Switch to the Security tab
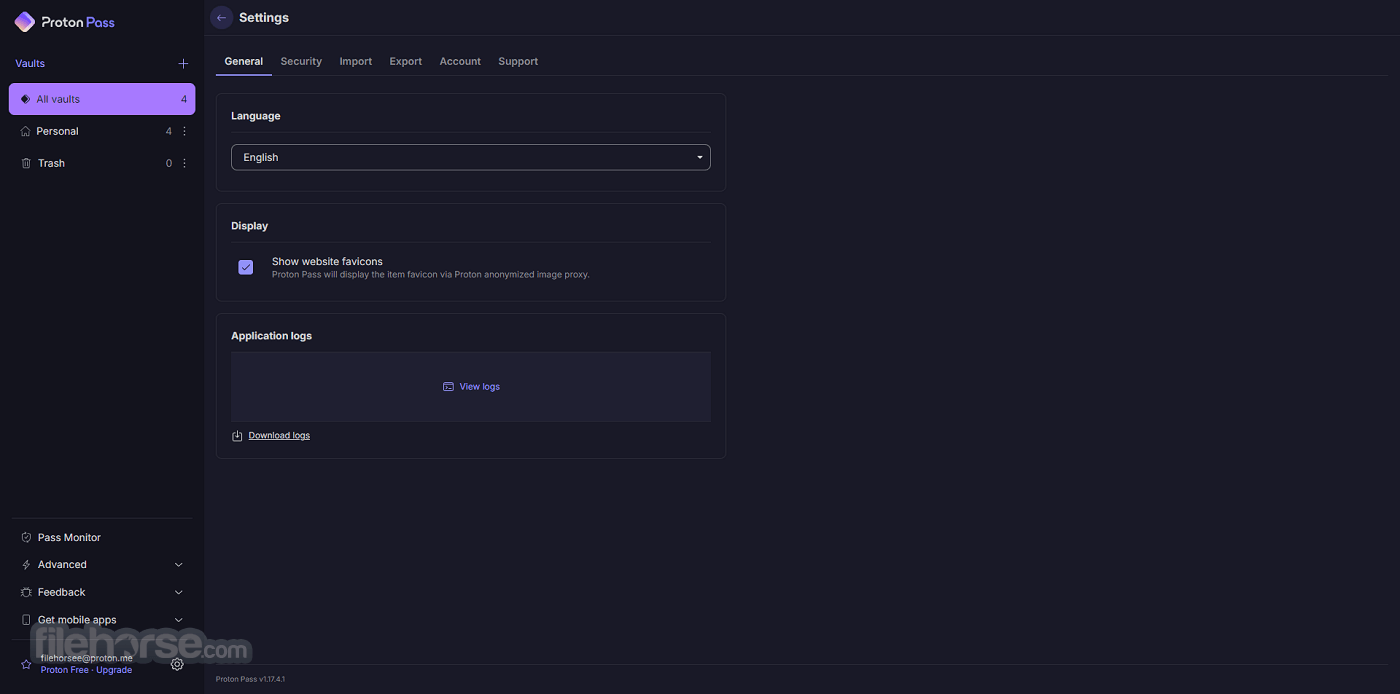 [301, 61]
